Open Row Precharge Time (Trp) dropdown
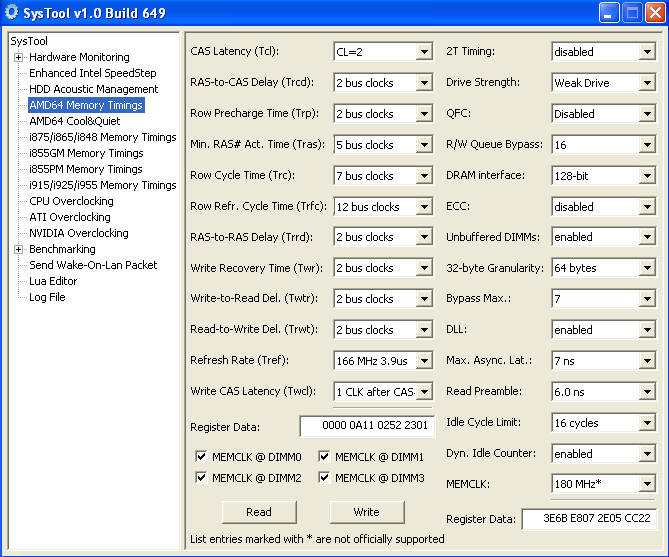Viewport: 669px width, 557px height. 383,114
